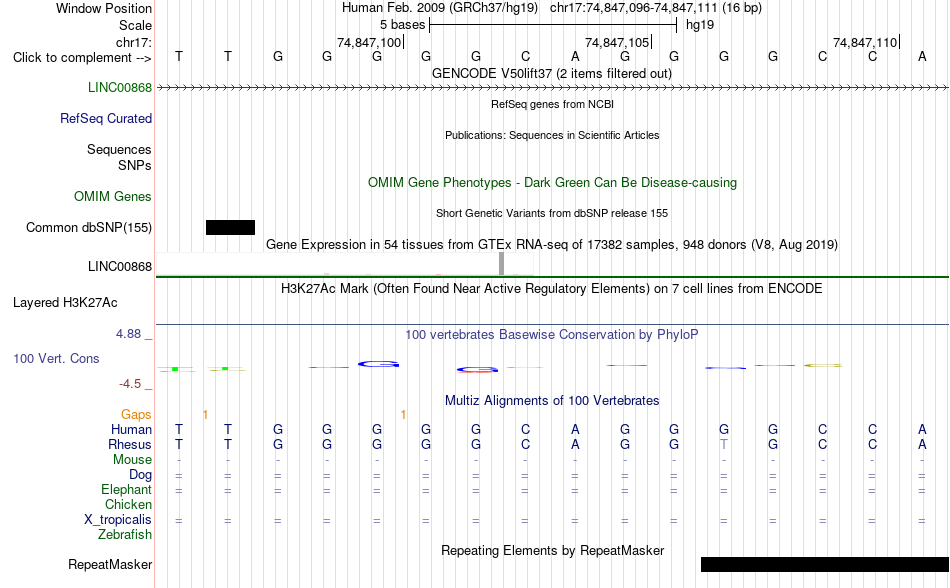The width and height of the screenshot is (950, 588).
Task: Click the SNPs track label
Action: coord(135,165)
